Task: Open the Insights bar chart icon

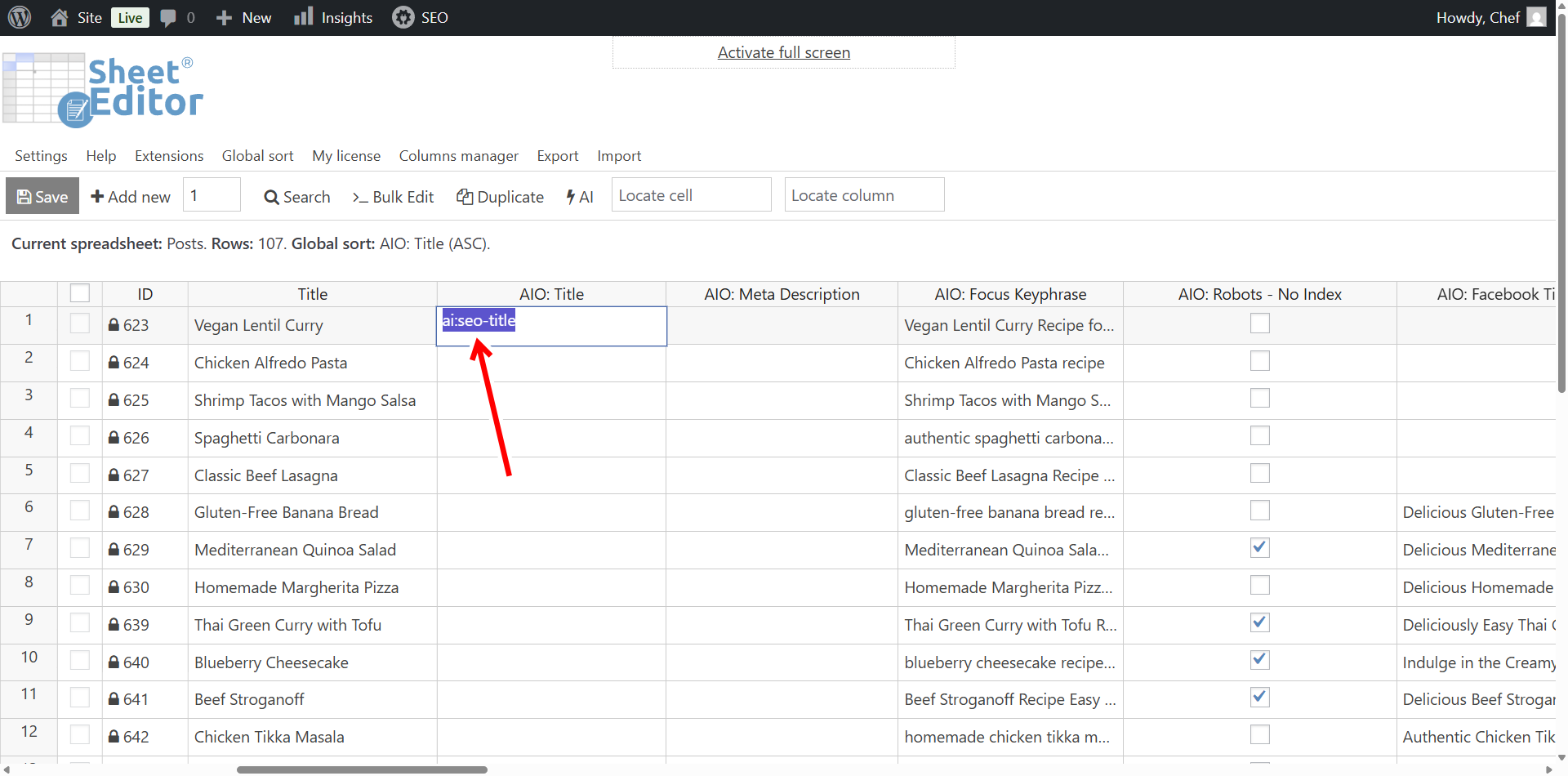Action: [303, 17]
